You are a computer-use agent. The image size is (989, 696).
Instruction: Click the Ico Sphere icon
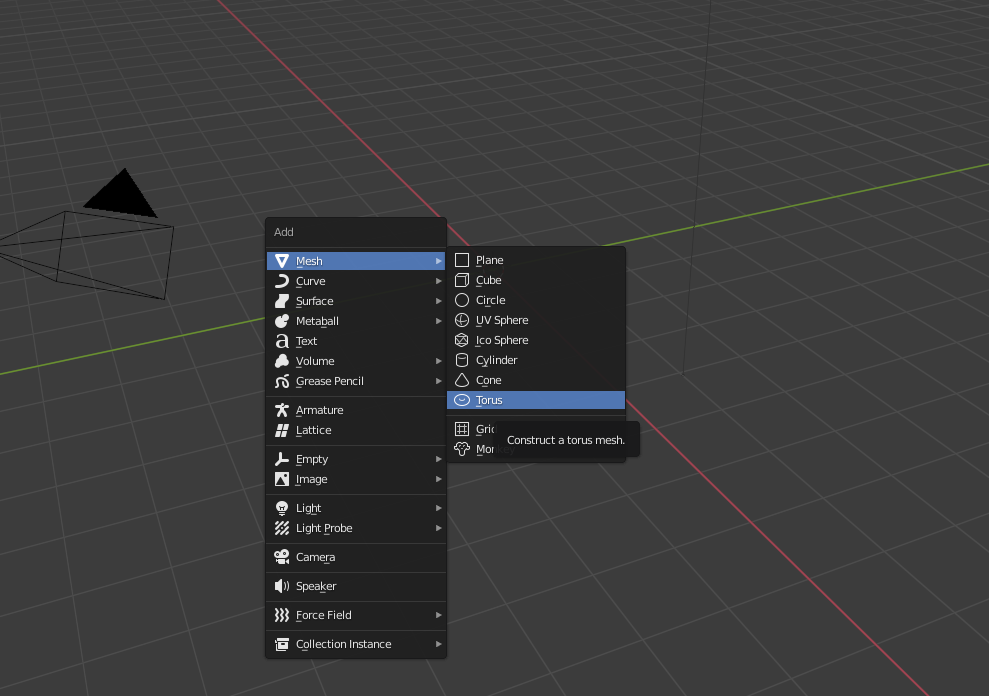(462, 340)
